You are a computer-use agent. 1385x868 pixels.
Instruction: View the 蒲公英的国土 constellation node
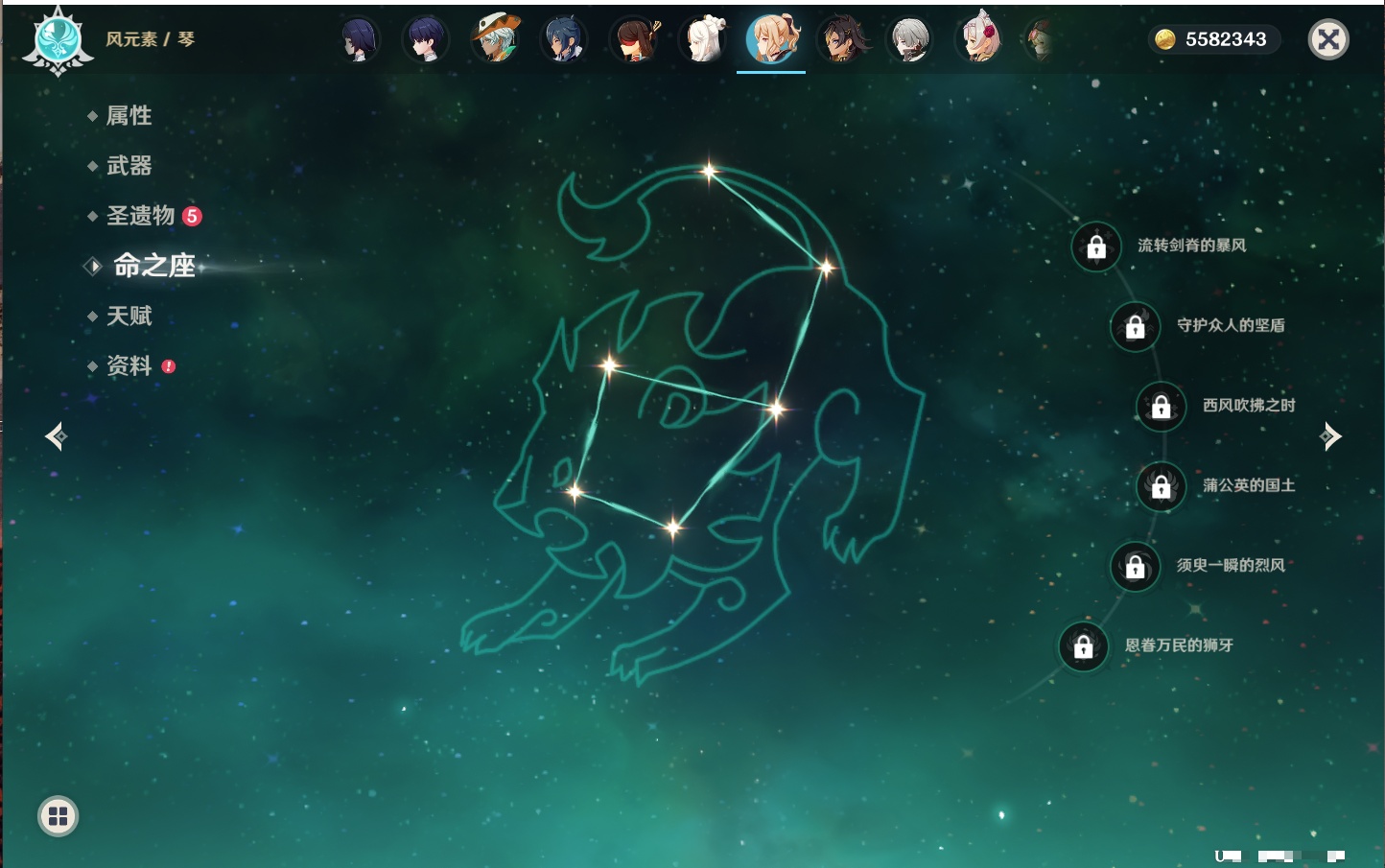pos(1162,486)
